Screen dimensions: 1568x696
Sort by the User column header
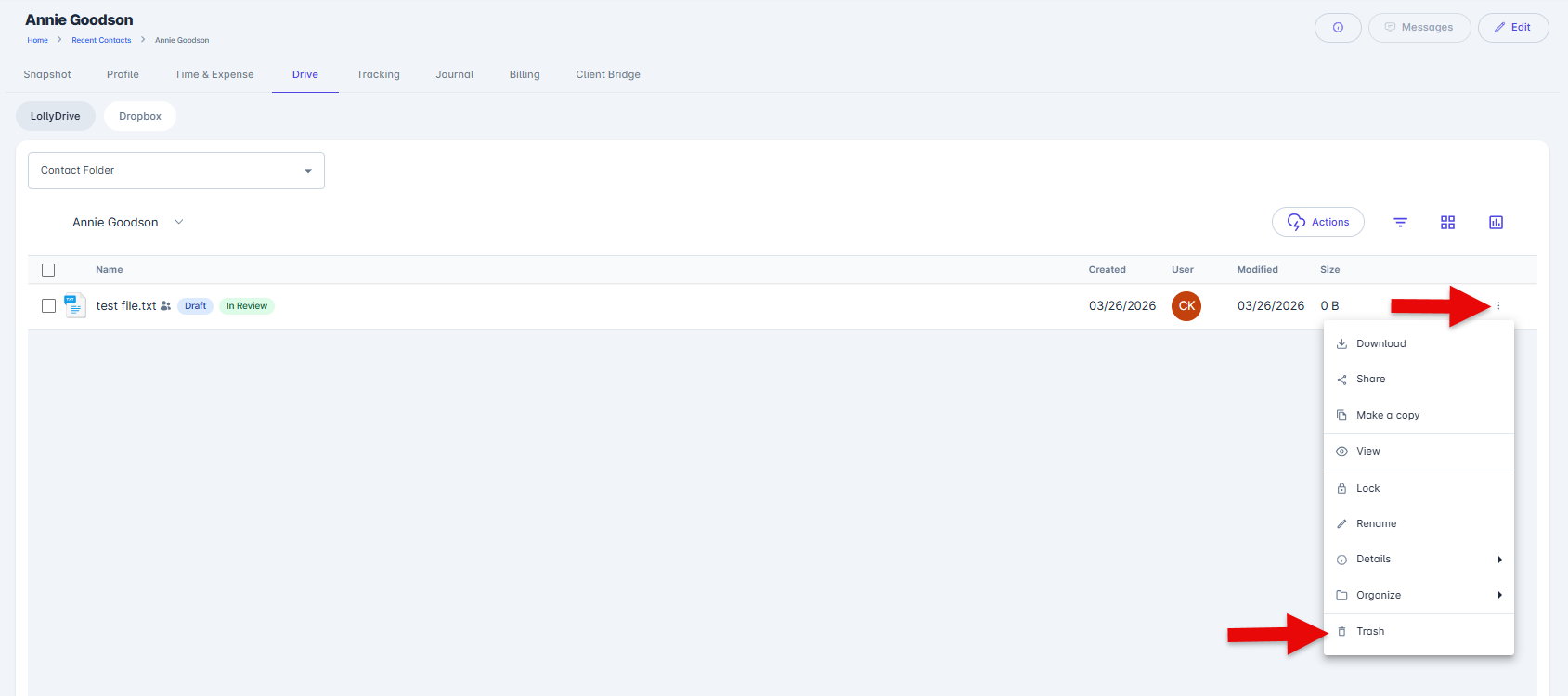(1183, 270)
